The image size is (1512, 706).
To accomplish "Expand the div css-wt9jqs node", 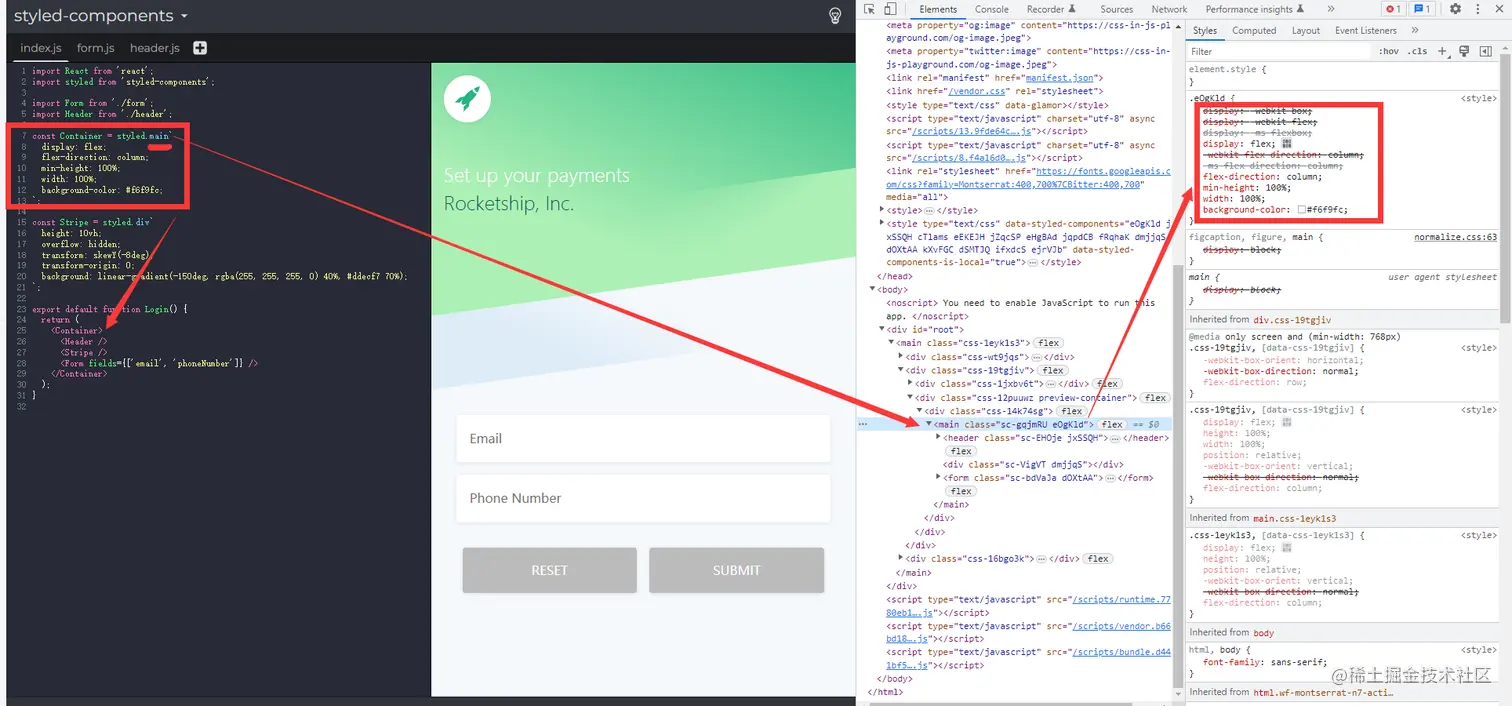I will point(900,356).
